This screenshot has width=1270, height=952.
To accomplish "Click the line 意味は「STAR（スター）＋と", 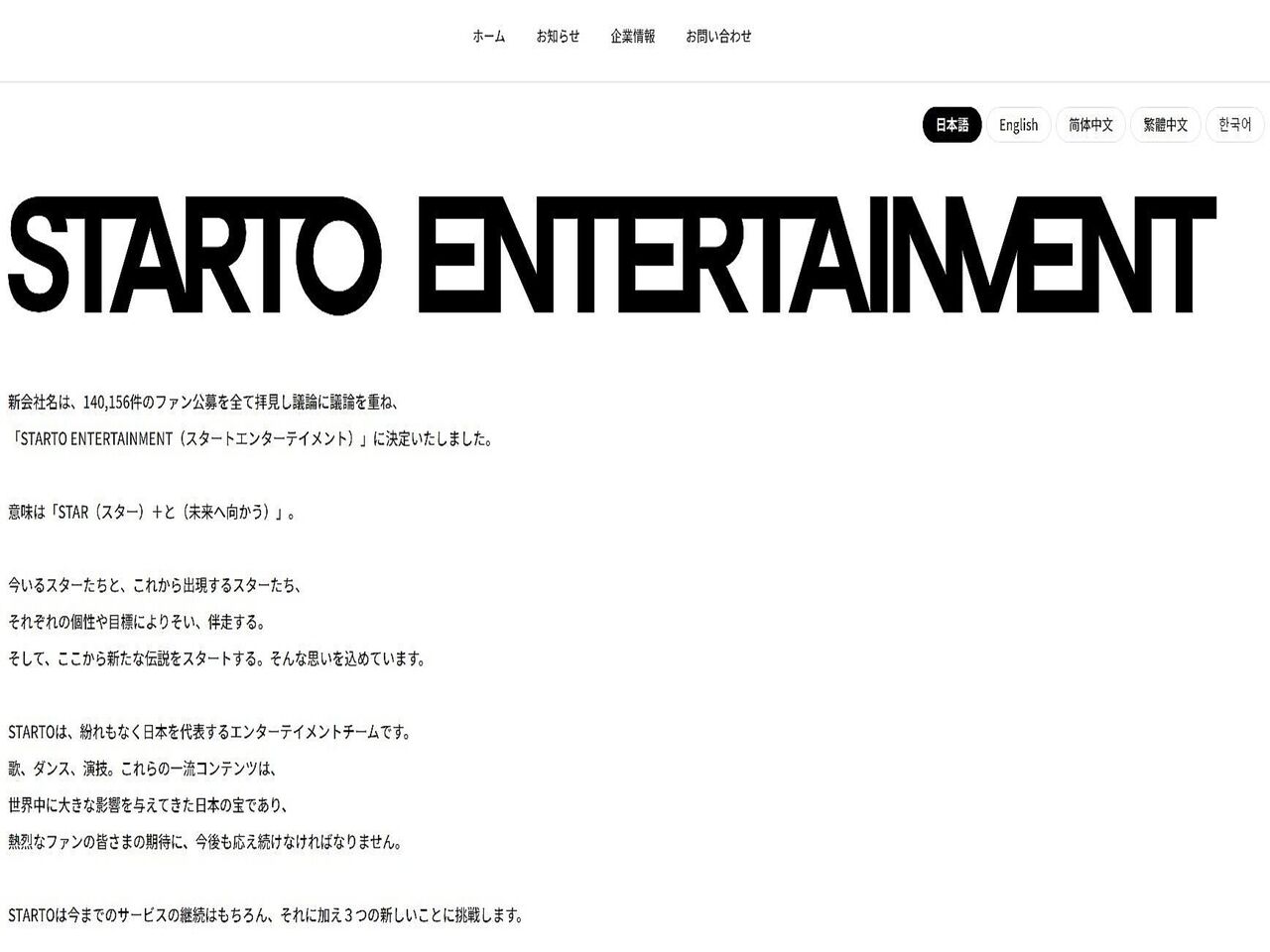I will click(152, 513).
